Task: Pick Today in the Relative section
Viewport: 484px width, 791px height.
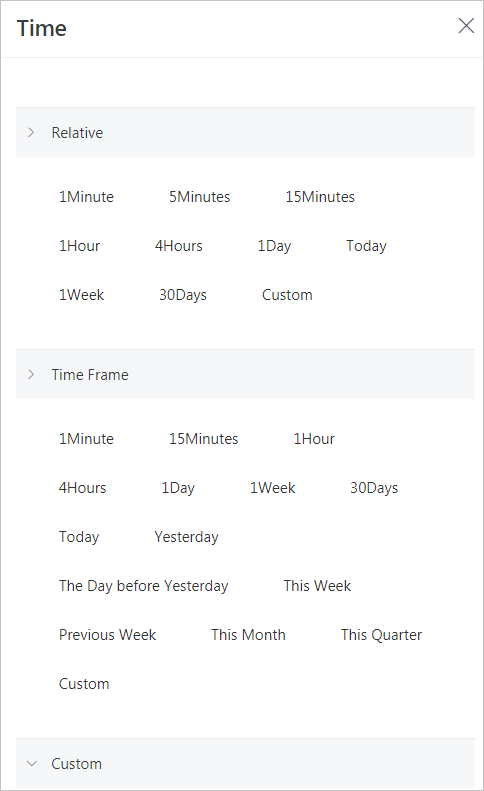Action: coord(366,246)
